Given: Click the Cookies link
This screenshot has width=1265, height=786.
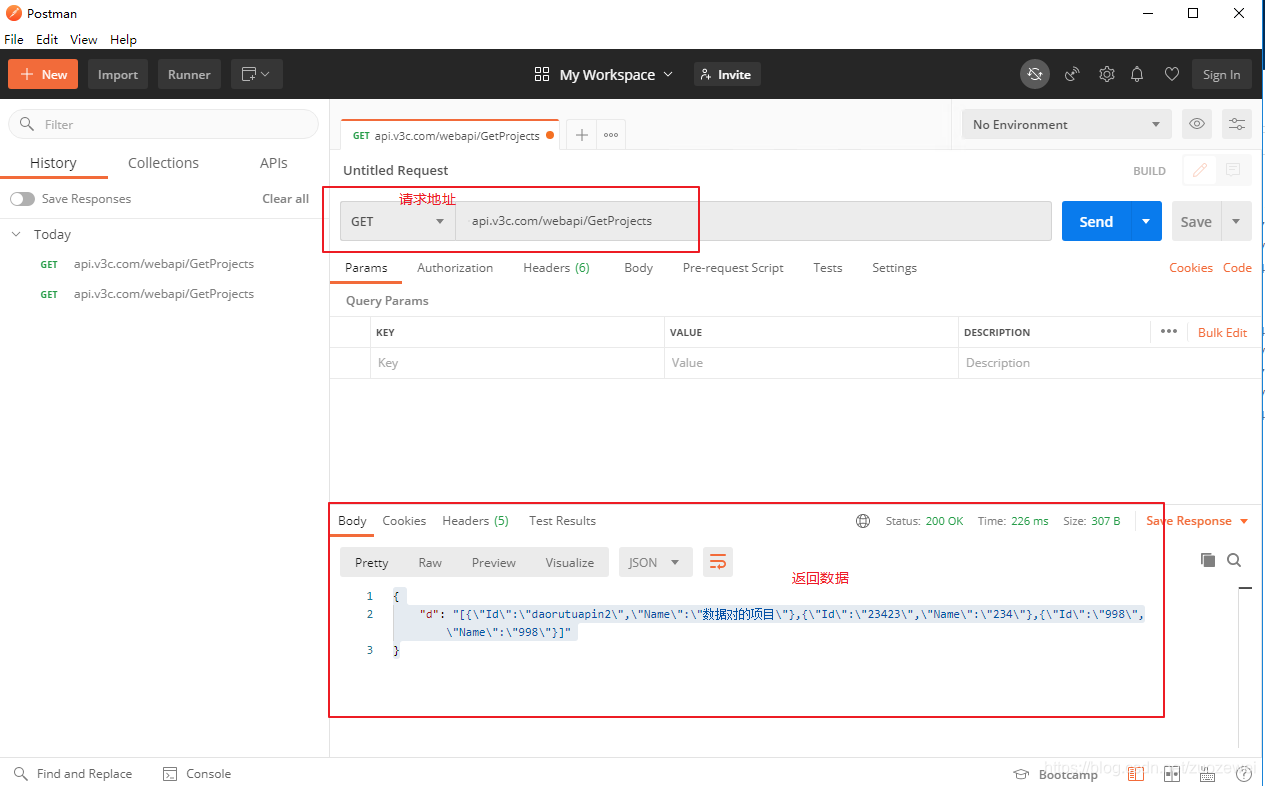Looking at the screenshot, I should point(1191,268).
